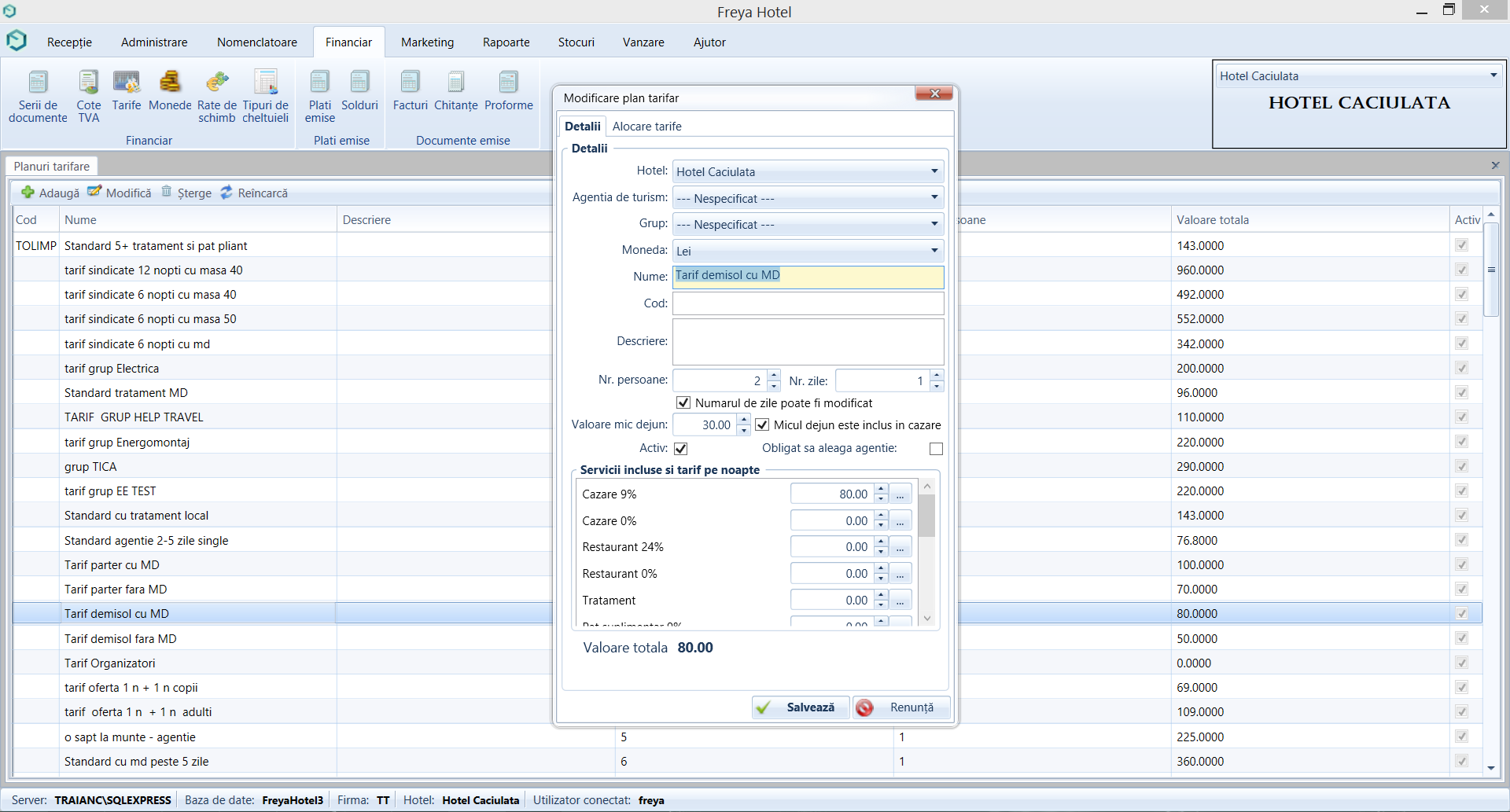Open Rate de schimb icon

[216, 83]
